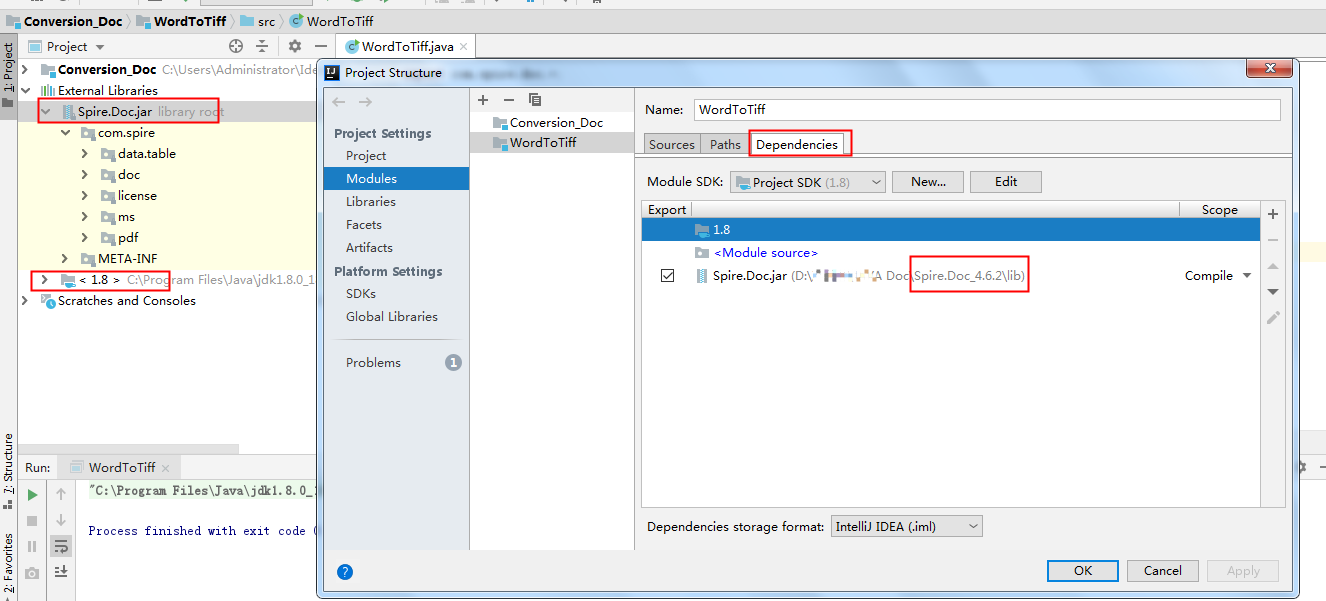Image resolution: width=1326 pixels, height=601 pixels.
Task: Expand the doc package in the tree
Action: click(85, 175)
